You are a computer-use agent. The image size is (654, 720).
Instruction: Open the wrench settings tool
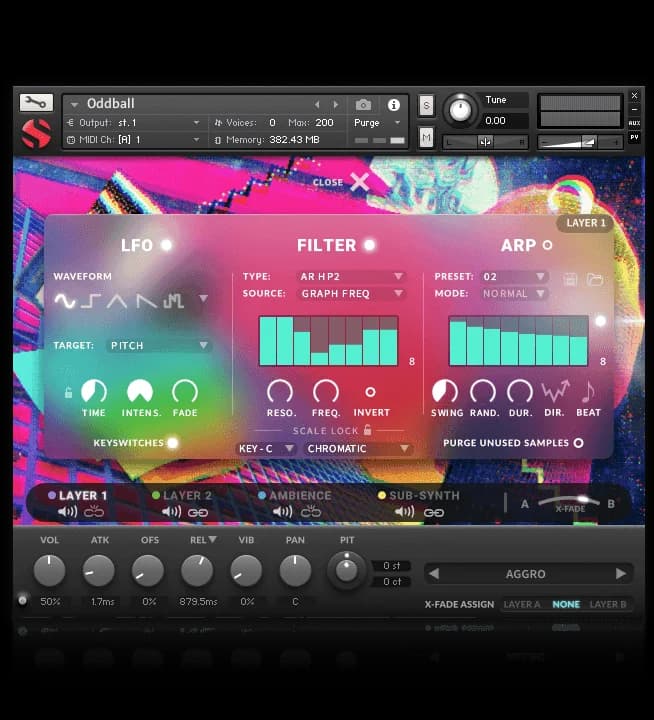pos(35,102)
